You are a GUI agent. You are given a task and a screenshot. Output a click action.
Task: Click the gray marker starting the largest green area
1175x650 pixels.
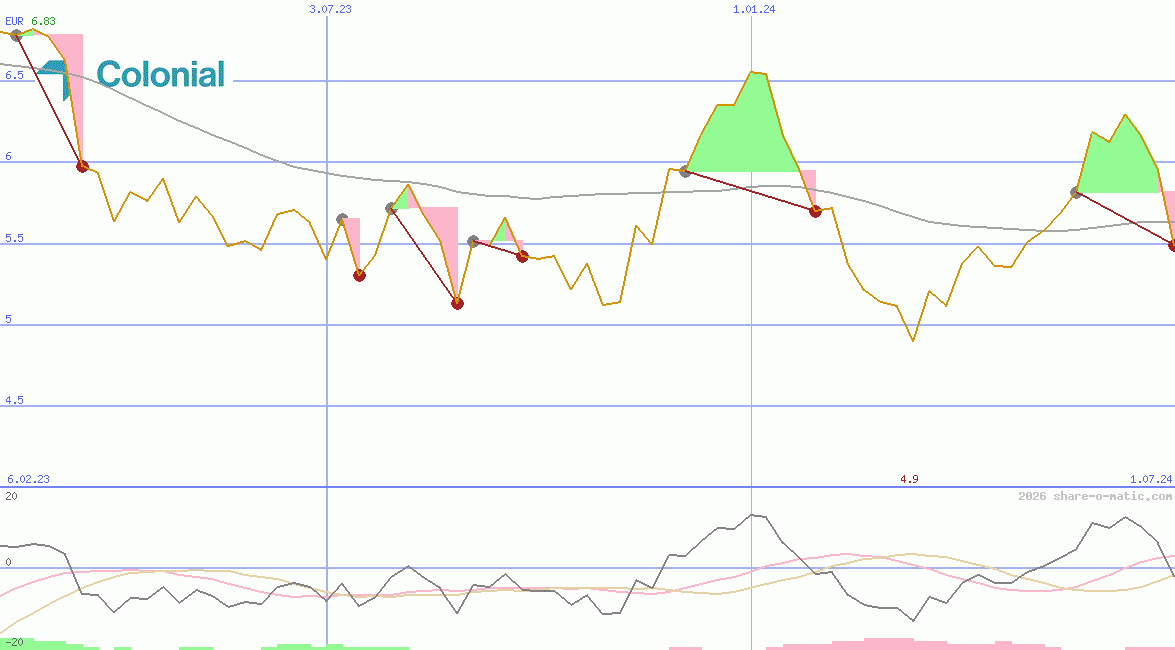pyautogui.click(x=685, y=171)
